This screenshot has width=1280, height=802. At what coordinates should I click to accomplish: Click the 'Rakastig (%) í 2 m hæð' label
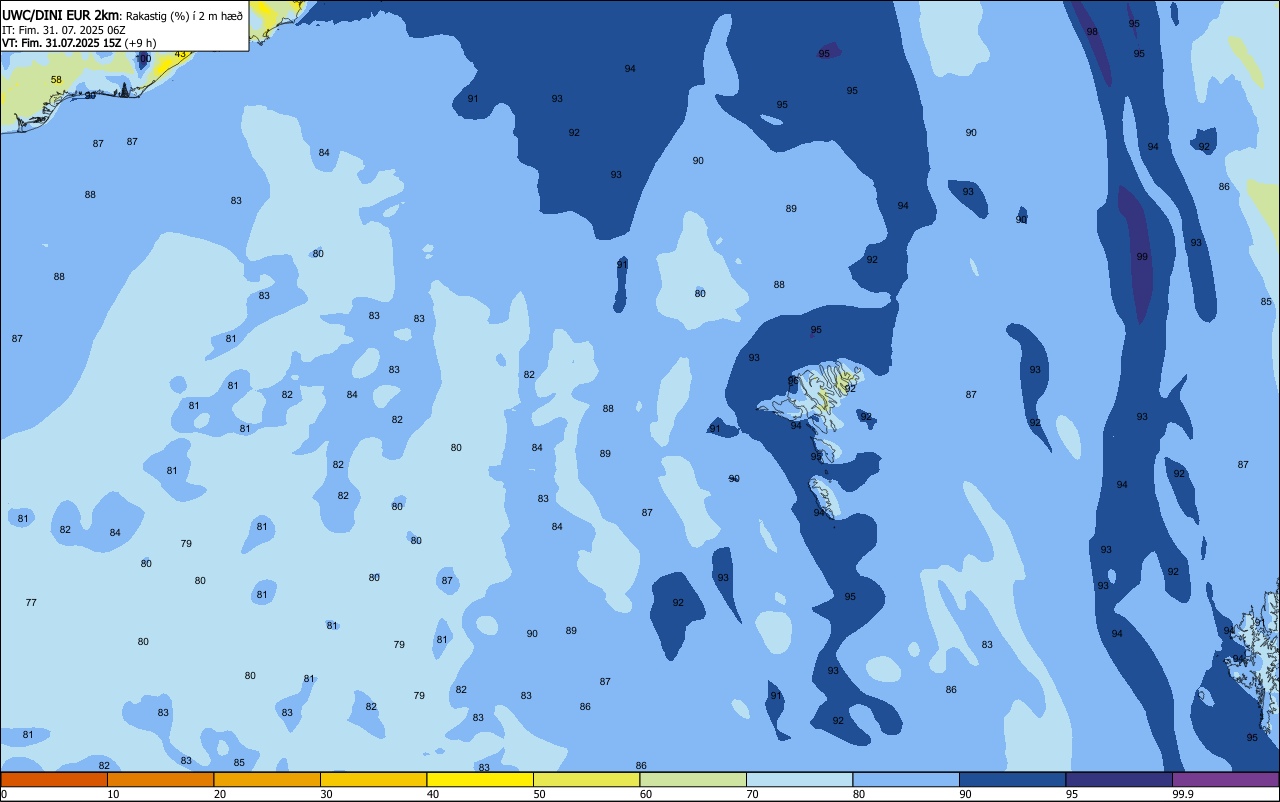tap(183, 16)
